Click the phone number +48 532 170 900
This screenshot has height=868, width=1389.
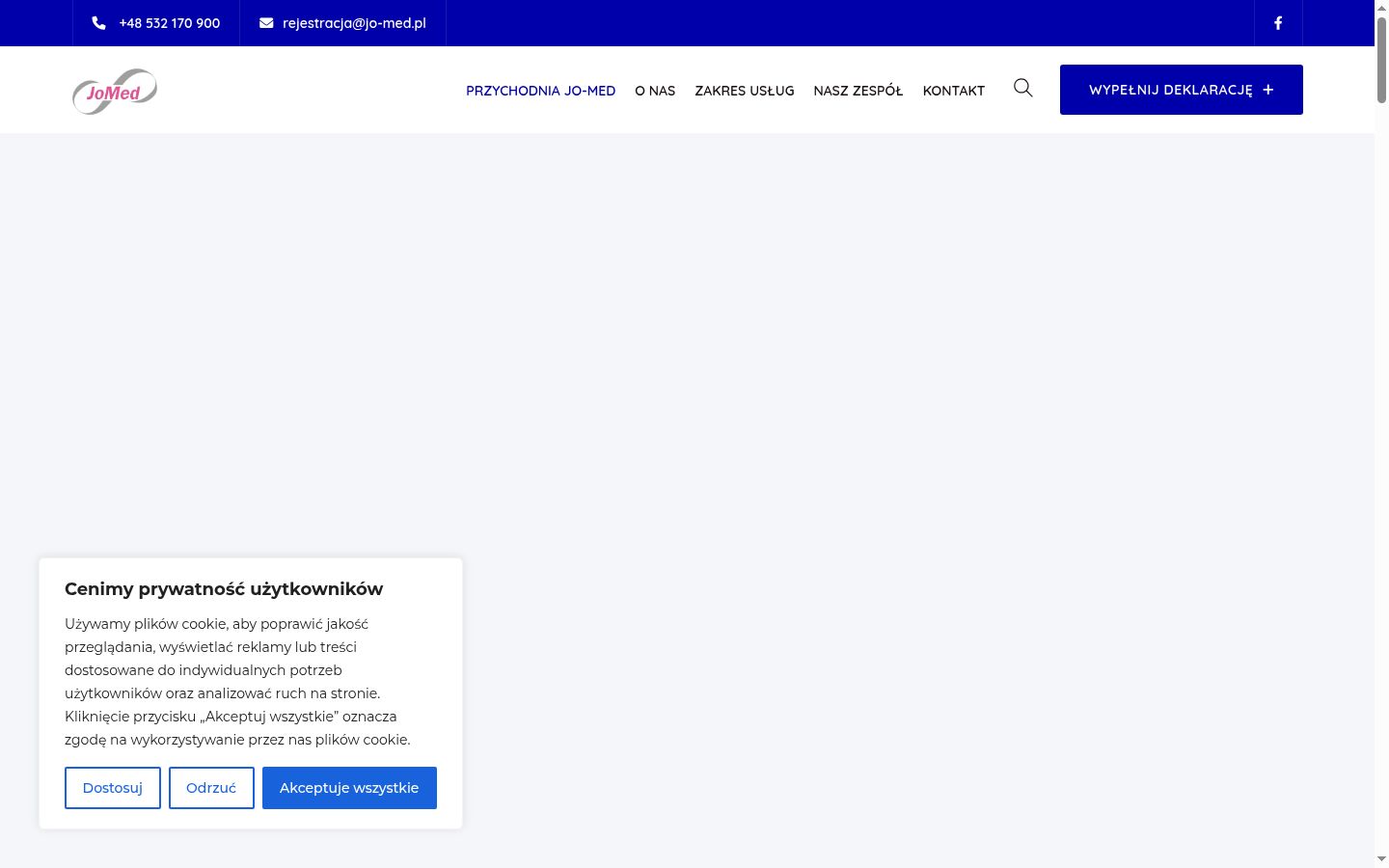170,23
